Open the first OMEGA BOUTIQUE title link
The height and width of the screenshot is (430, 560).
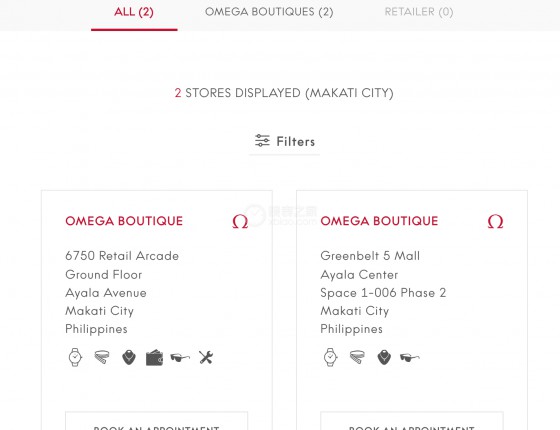pos(124,221)
